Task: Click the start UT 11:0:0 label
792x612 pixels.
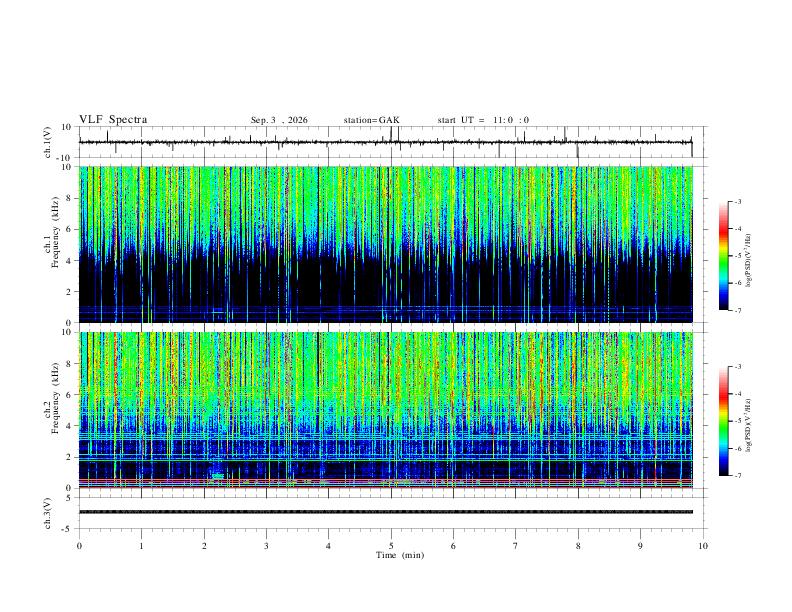Action: pos(483,120)
